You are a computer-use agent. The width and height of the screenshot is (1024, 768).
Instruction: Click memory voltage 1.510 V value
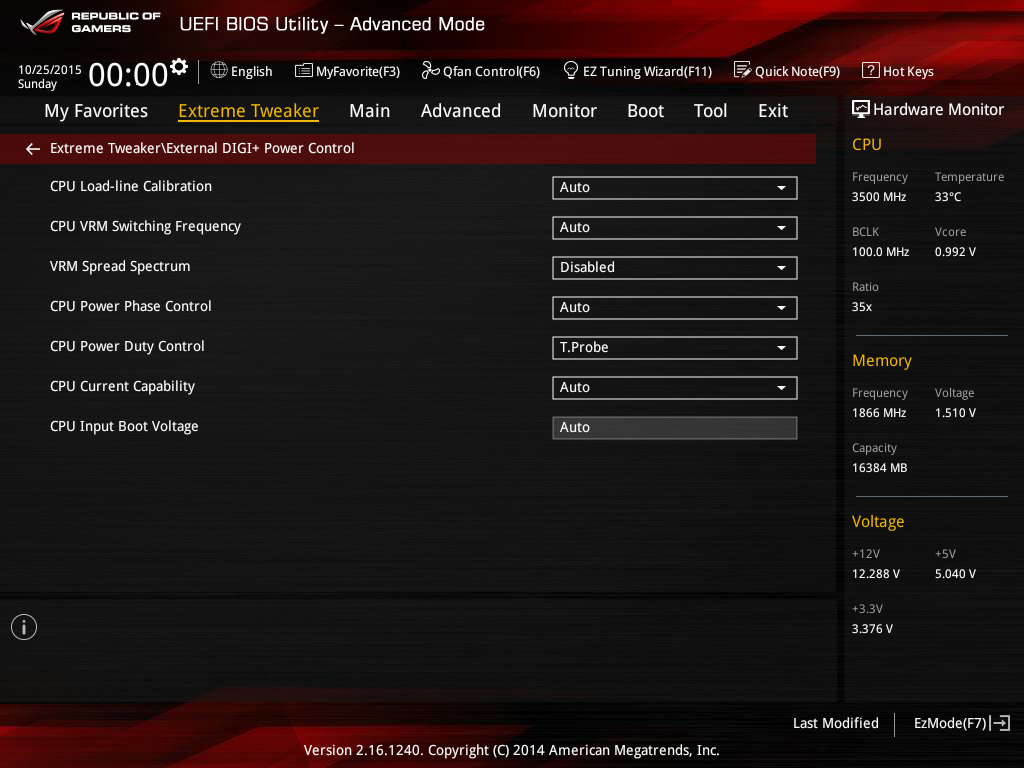955,413
